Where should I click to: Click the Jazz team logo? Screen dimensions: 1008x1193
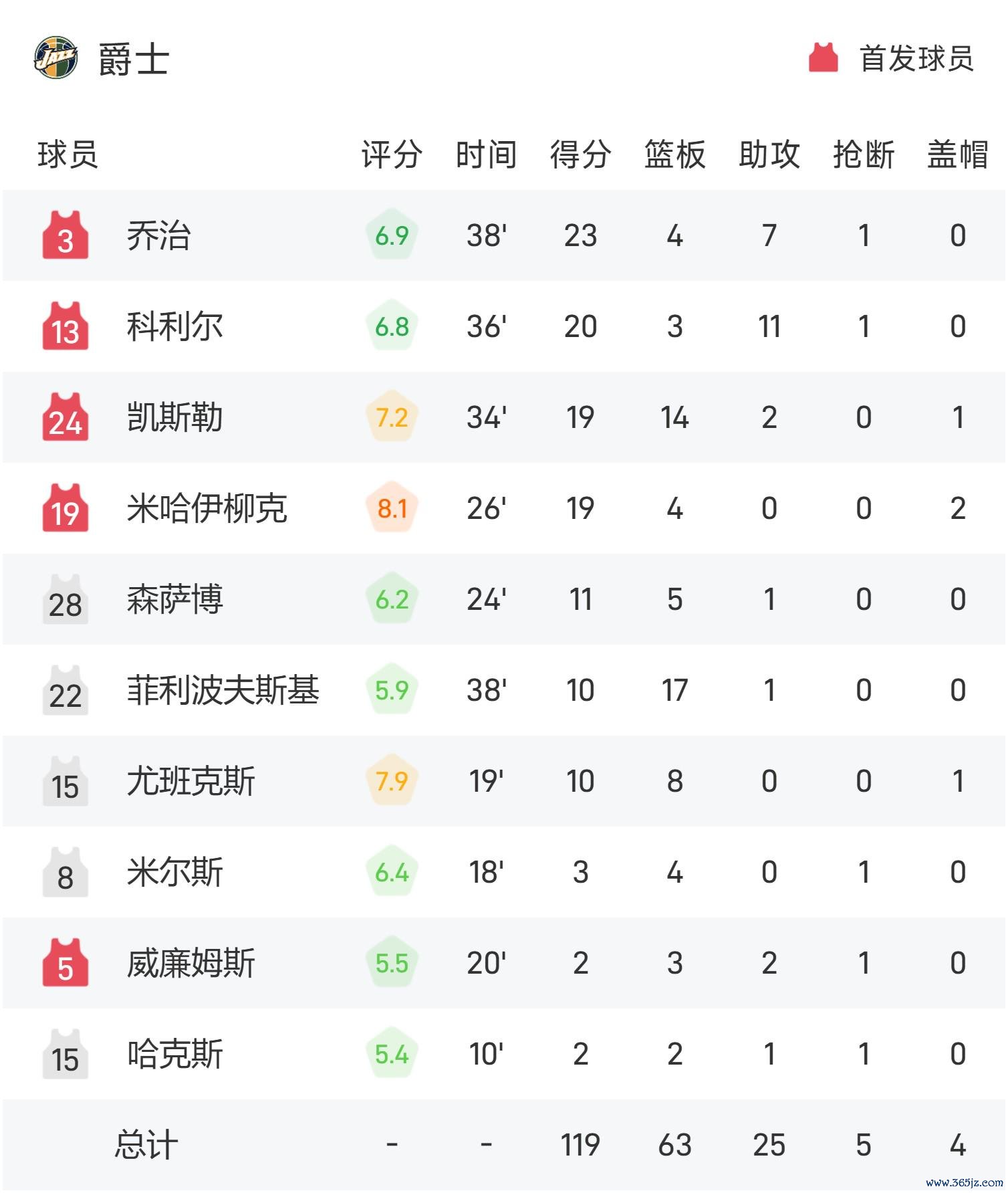click(56, 58)
